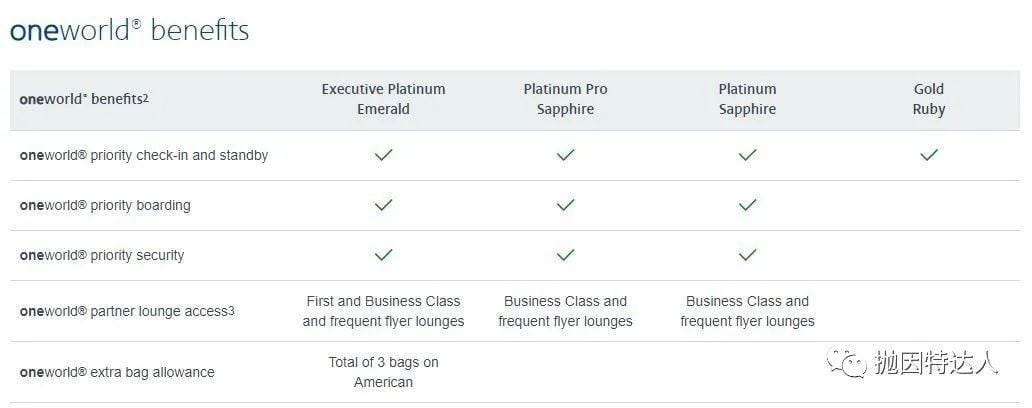The height and width of the screenshot is (408, 1032).
Task: Click Executive Platinum priority boarding checkmark
Action: point(383,205)
